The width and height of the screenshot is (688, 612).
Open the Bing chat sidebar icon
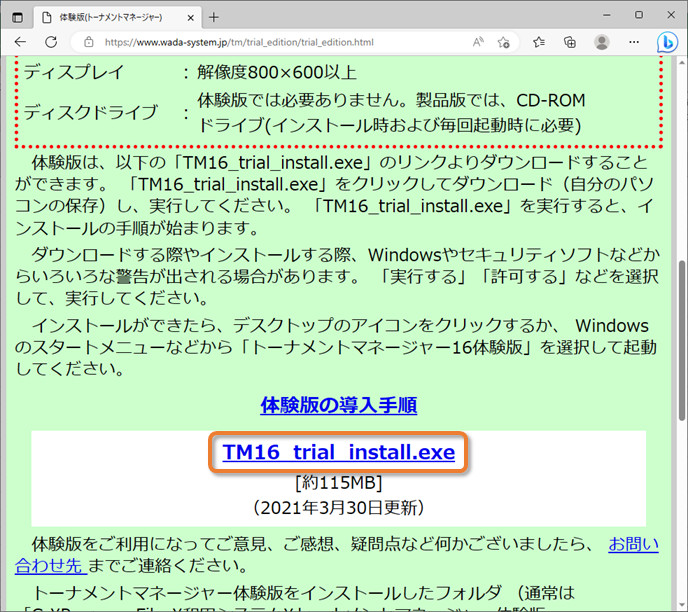tap(667, 43)
